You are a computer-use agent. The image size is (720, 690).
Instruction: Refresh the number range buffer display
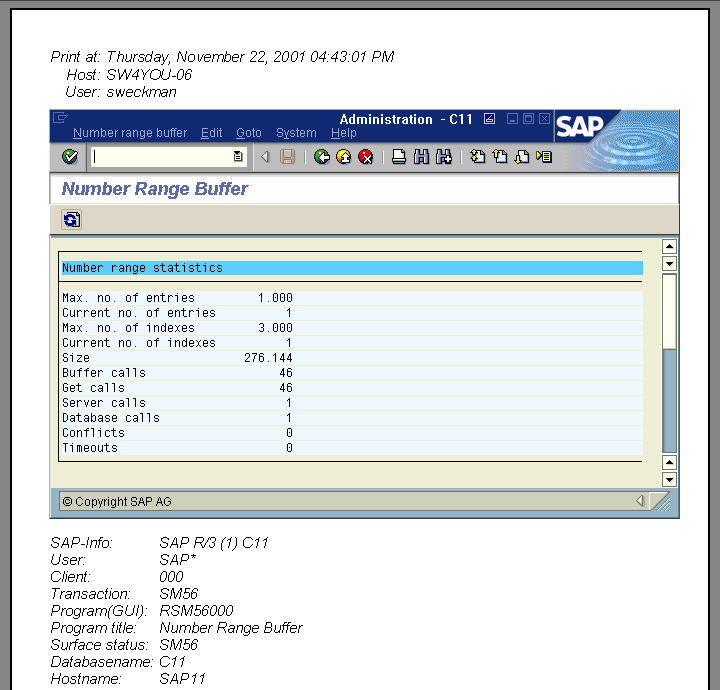point(71,219)
